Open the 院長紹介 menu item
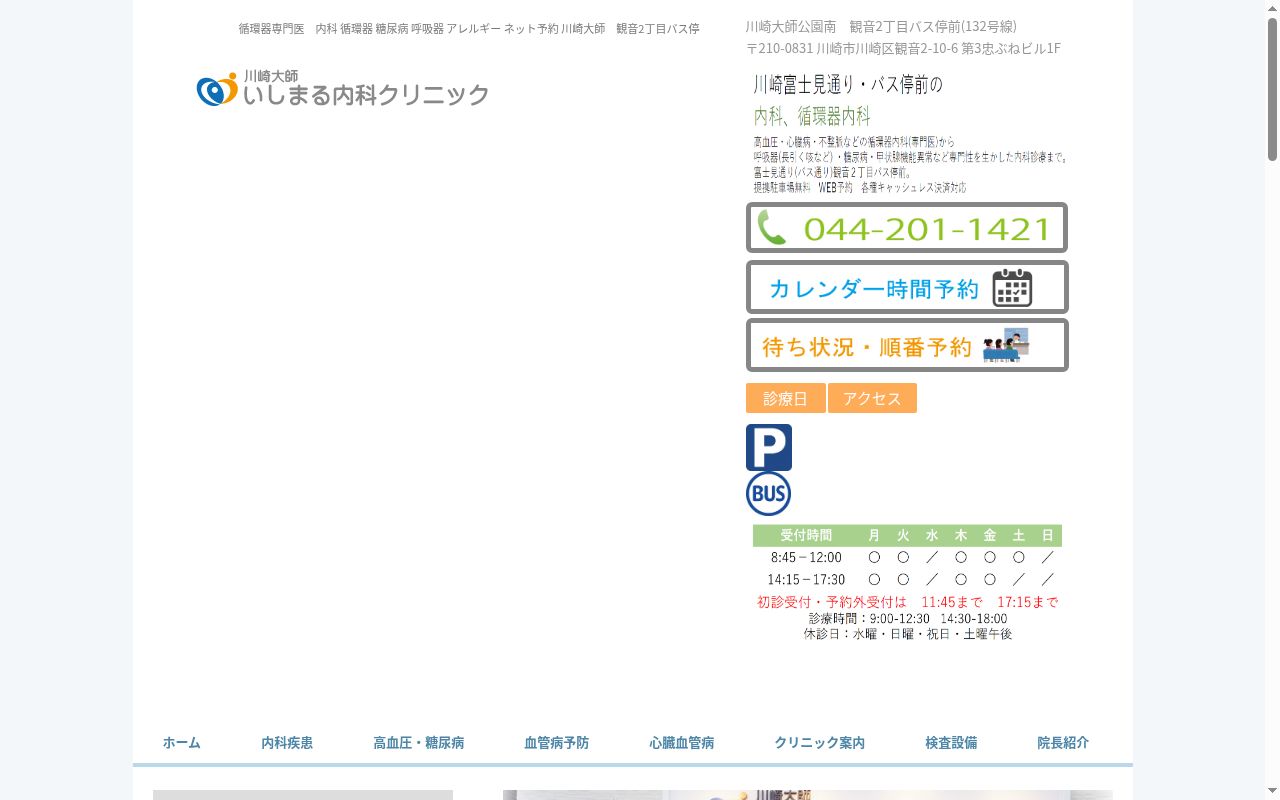 1063,742
